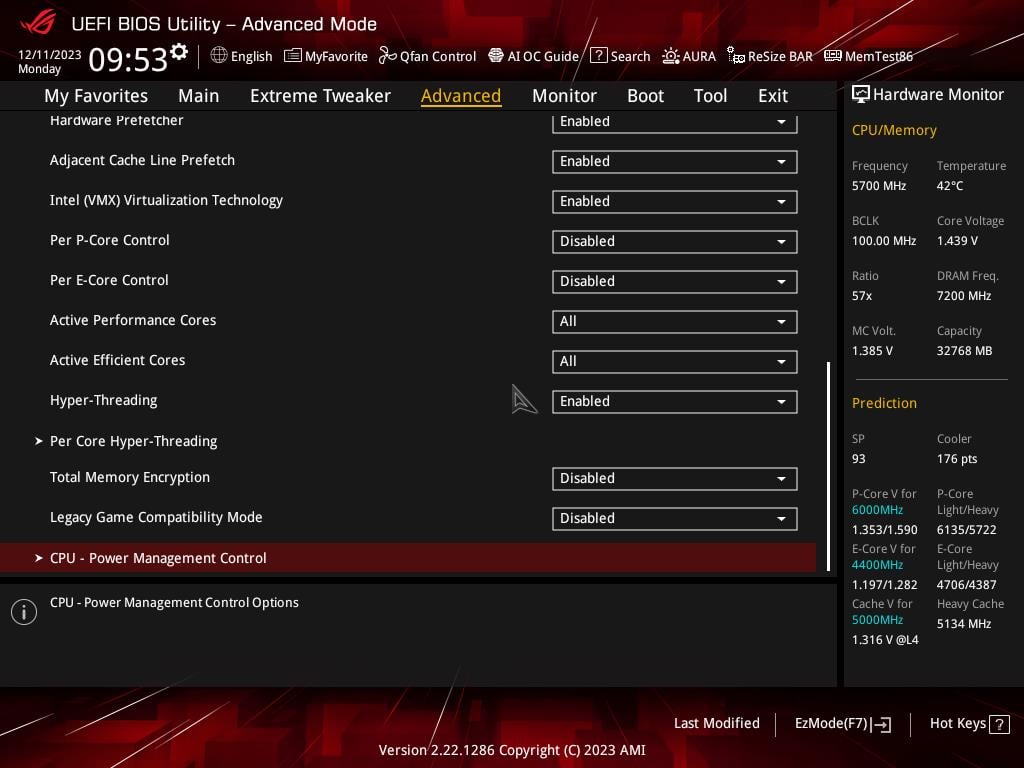Switch to Monitor tab
Screen dimensions: 1024x768
pos(564,96)
